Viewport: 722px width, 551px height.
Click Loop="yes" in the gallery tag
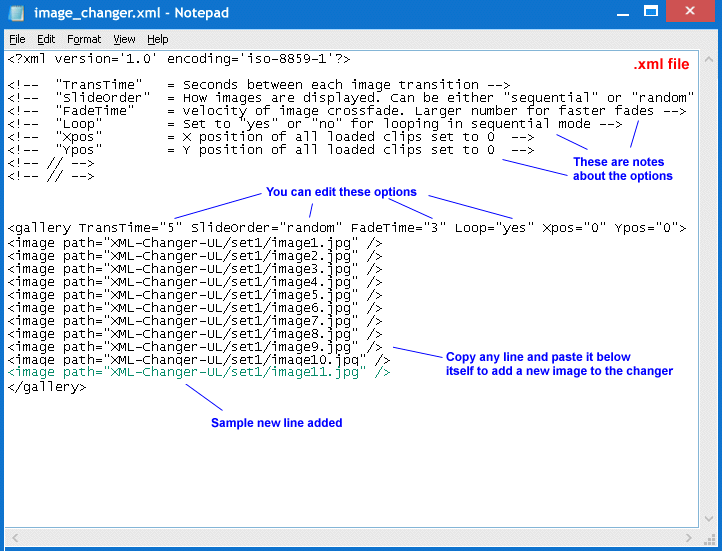pos(495,228)
